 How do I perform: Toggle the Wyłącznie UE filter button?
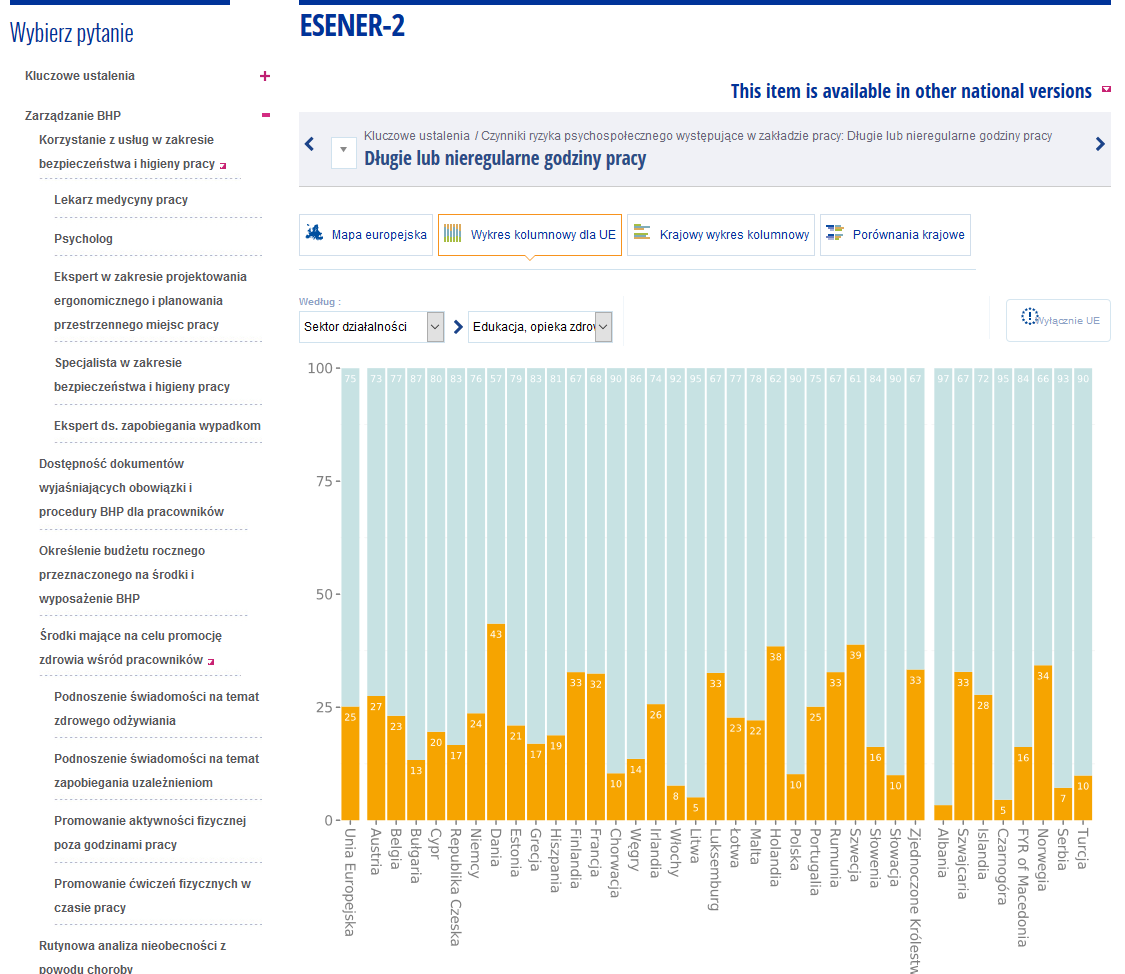1058,320
